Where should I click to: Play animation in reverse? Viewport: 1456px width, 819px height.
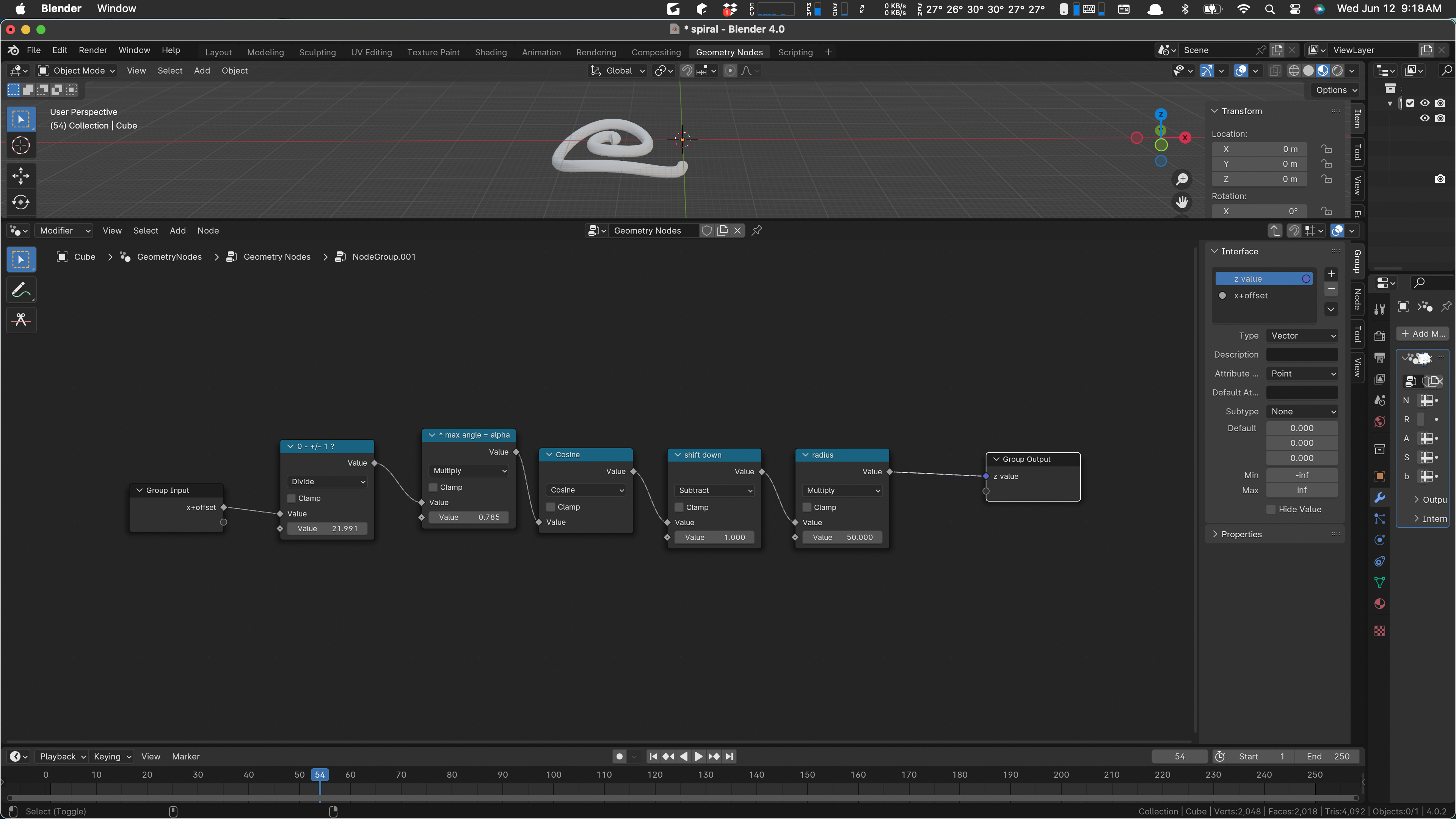pos(683,756)
